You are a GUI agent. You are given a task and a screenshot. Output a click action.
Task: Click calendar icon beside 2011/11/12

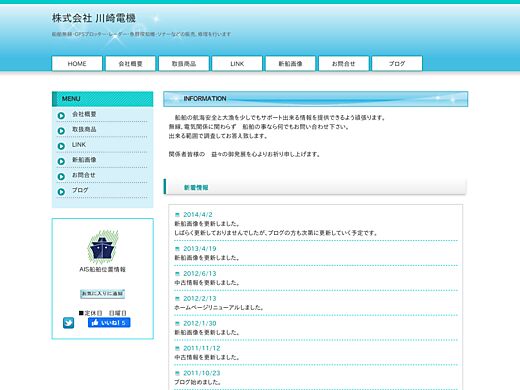coord(177,349)
